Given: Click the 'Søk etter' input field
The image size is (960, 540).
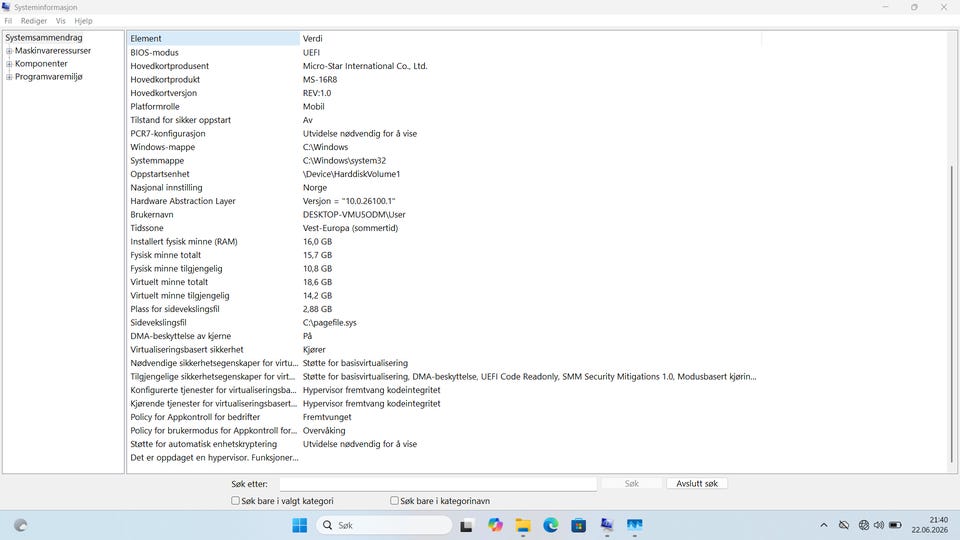Looking at the screenshot, I should tap(438, 484).
